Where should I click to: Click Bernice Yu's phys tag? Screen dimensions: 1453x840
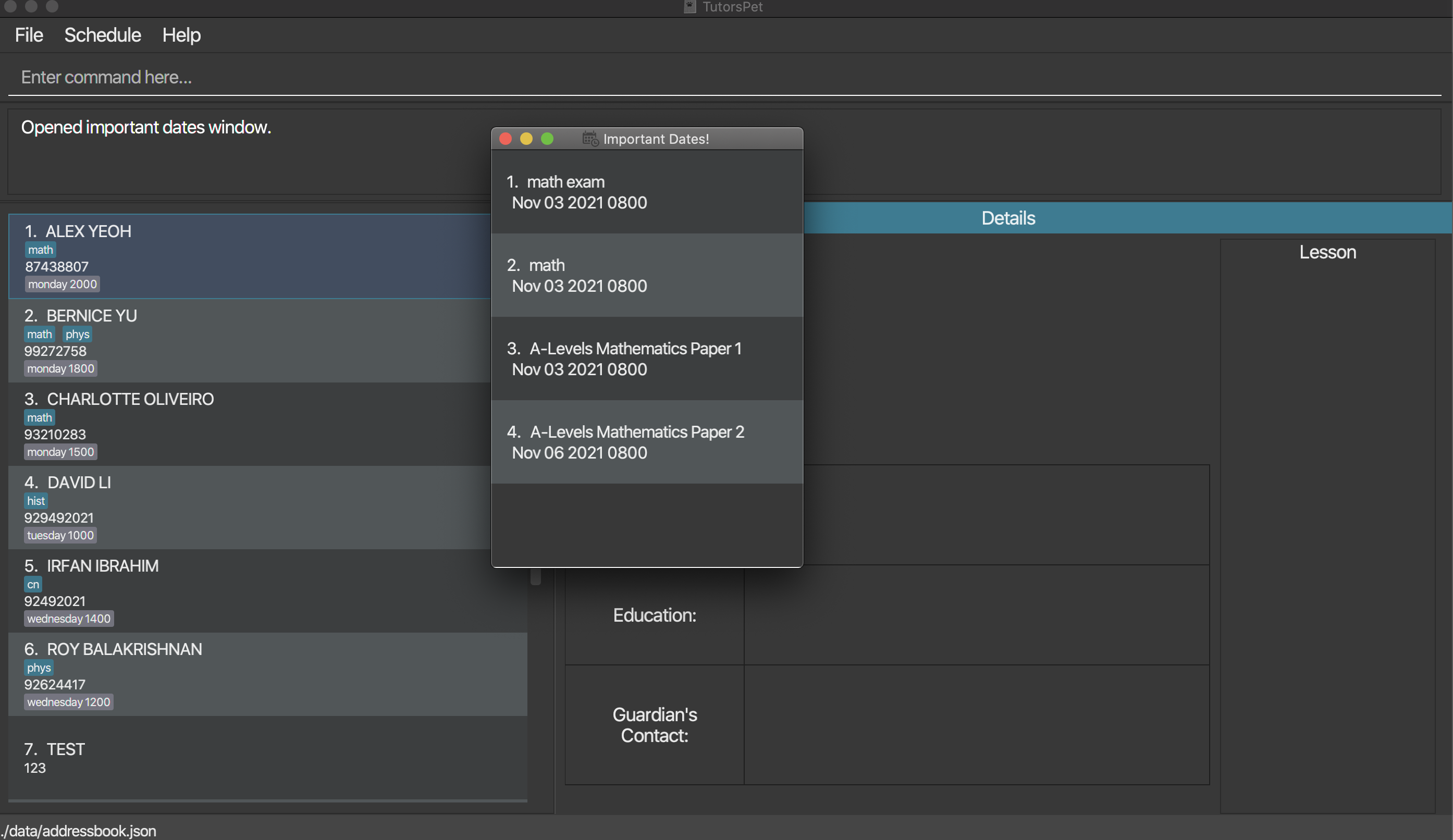77,335
